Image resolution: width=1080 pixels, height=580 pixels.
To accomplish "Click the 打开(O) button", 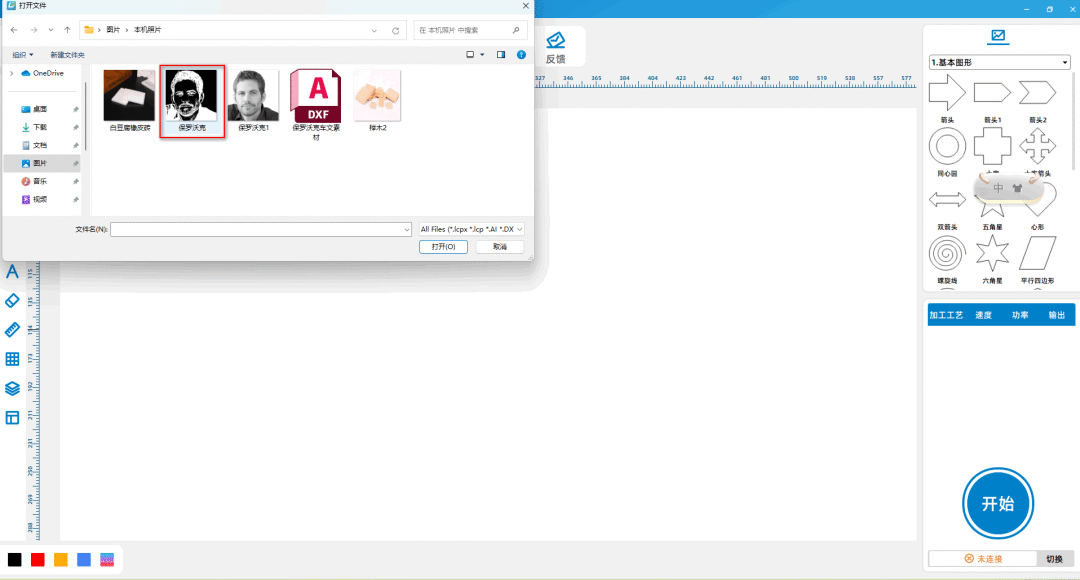I will 443,246.
